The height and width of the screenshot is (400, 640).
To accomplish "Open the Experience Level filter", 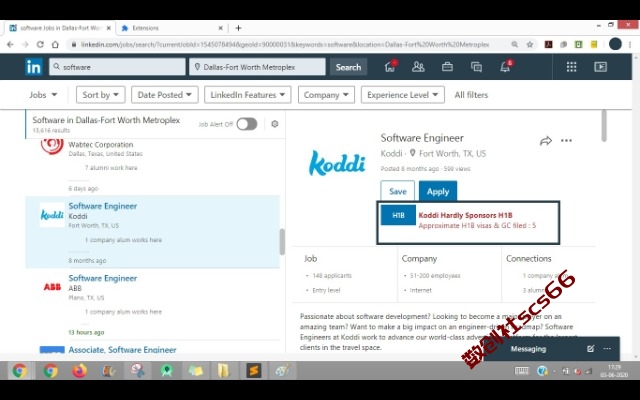I will pyautogui.click(x=402, y=95).
